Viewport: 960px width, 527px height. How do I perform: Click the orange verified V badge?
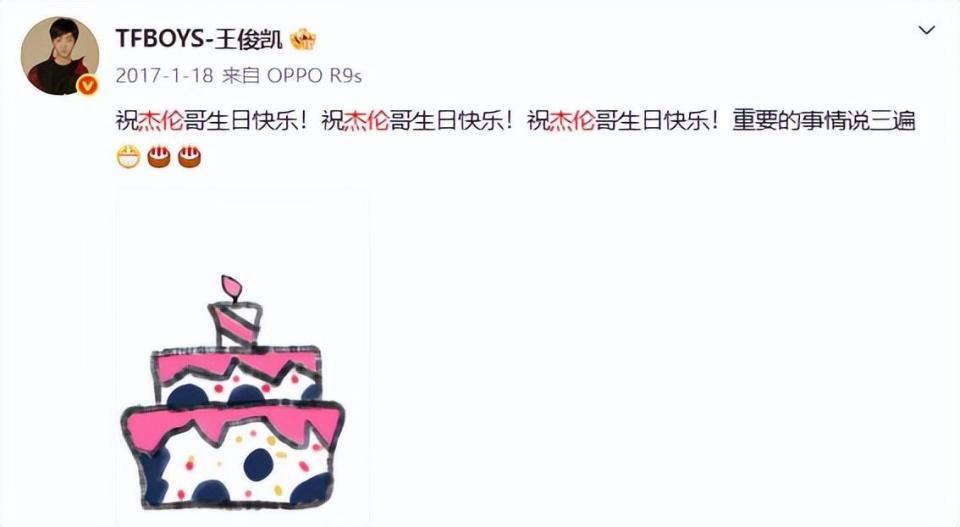pos(88,86)
